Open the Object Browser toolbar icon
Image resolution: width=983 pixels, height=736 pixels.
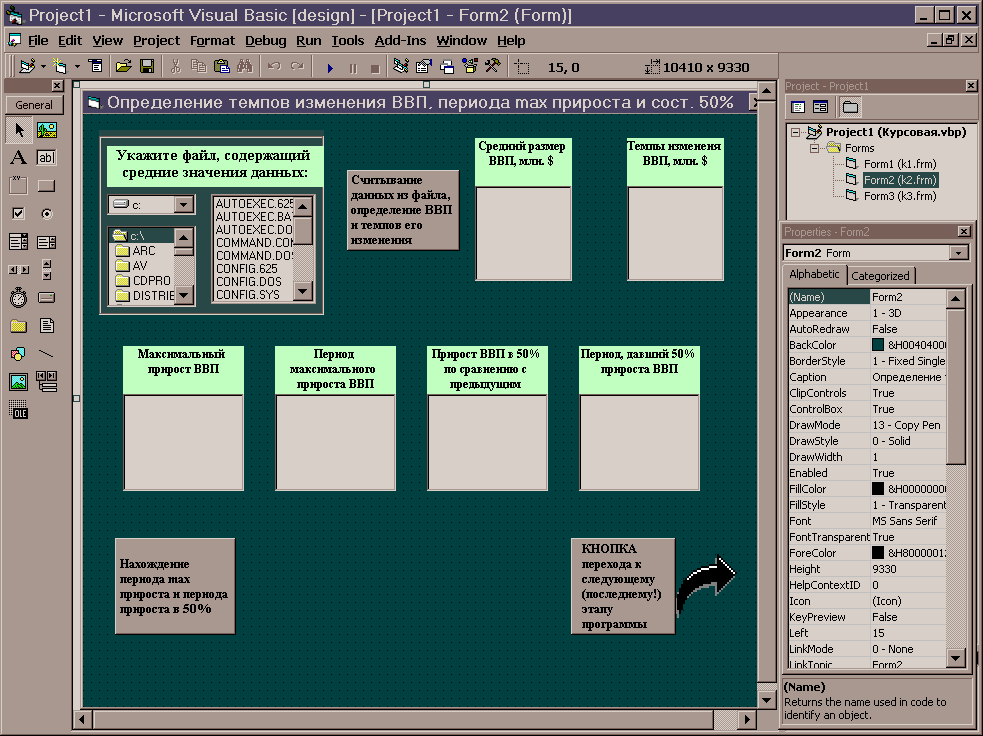(470, 67)
